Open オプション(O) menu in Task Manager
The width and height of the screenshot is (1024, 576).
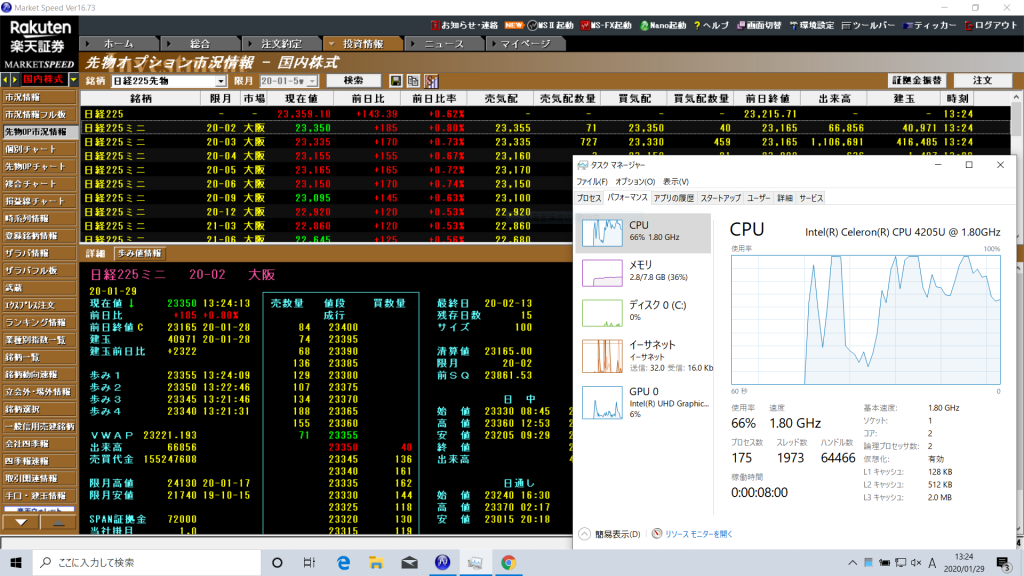pos(635,182)
